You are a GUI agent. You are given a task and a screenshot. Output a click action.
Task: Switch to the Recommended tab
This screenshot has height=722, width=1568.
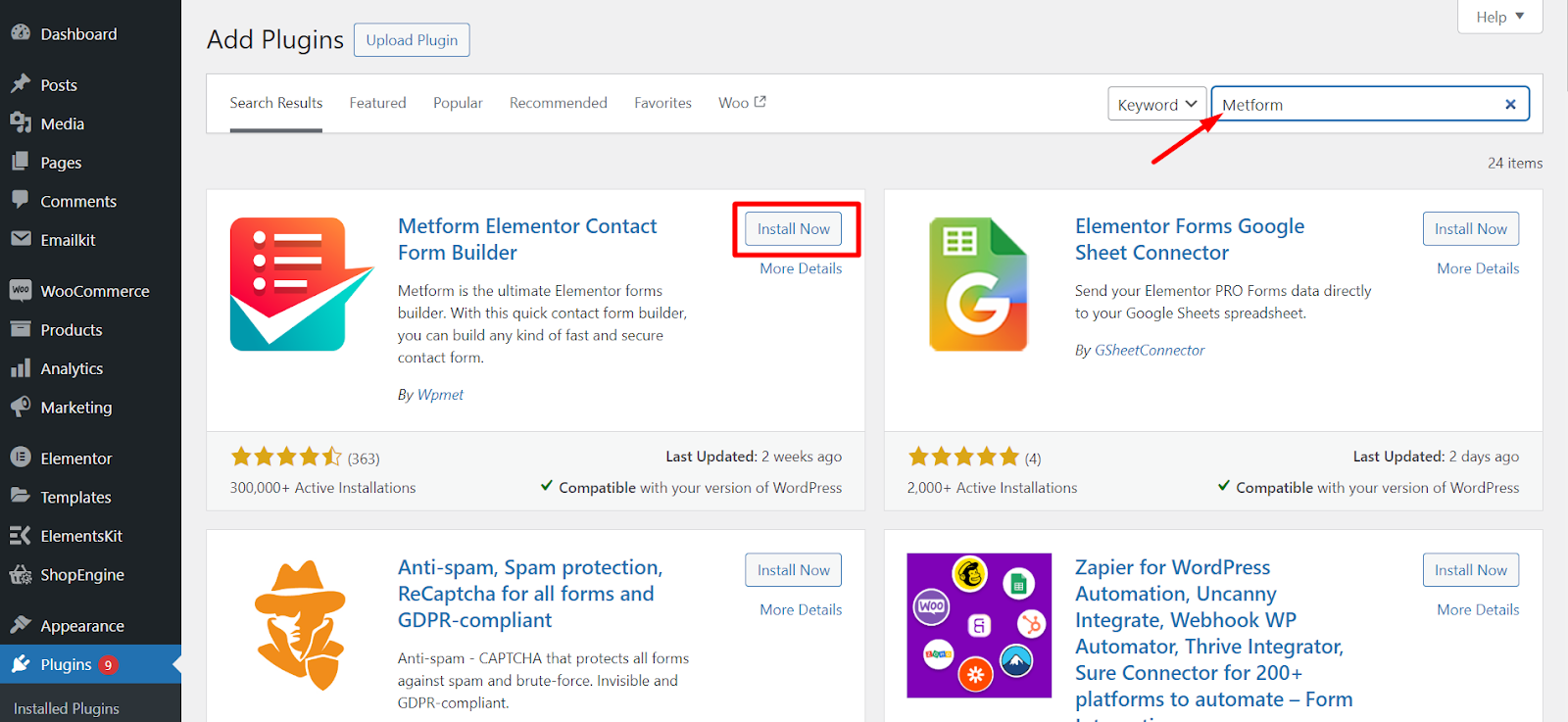[x=559, y=102]
